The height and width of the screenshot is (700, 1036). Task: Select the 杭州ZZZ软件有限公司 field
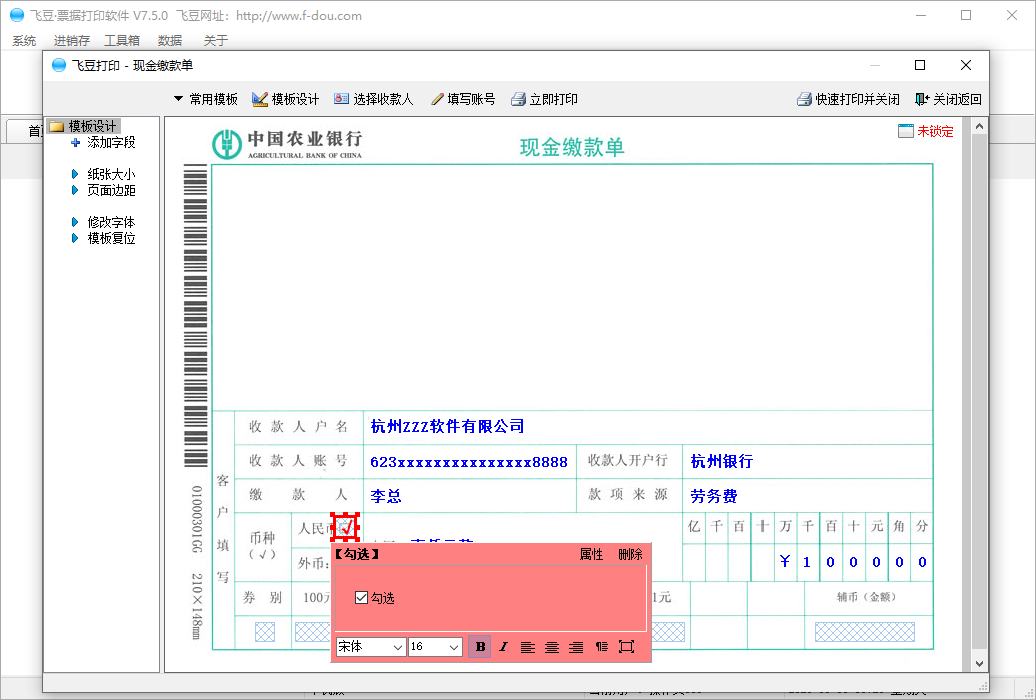(447, 426)
